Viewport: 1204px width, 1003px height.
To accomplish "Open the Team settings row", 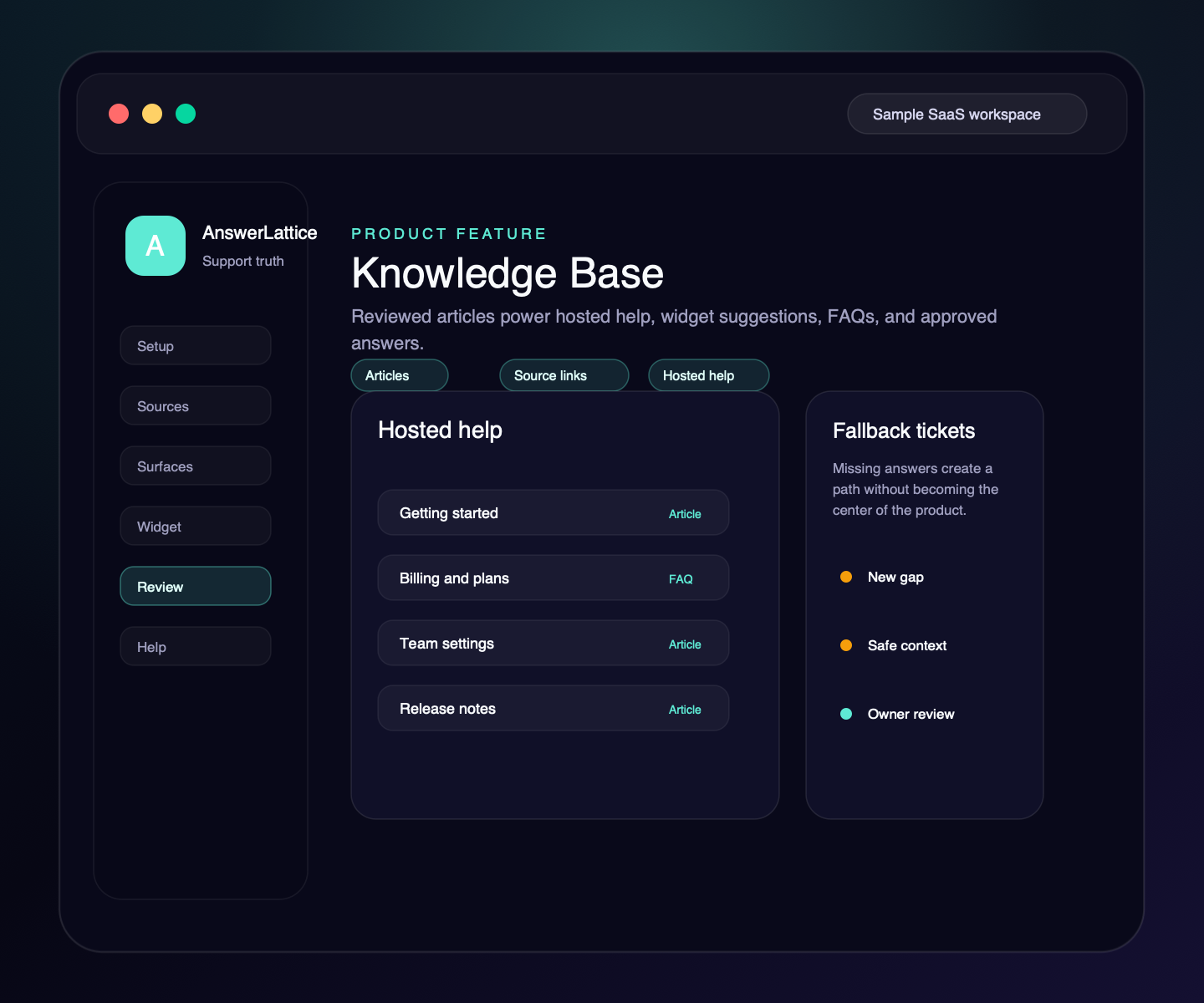I will point(554,643).
